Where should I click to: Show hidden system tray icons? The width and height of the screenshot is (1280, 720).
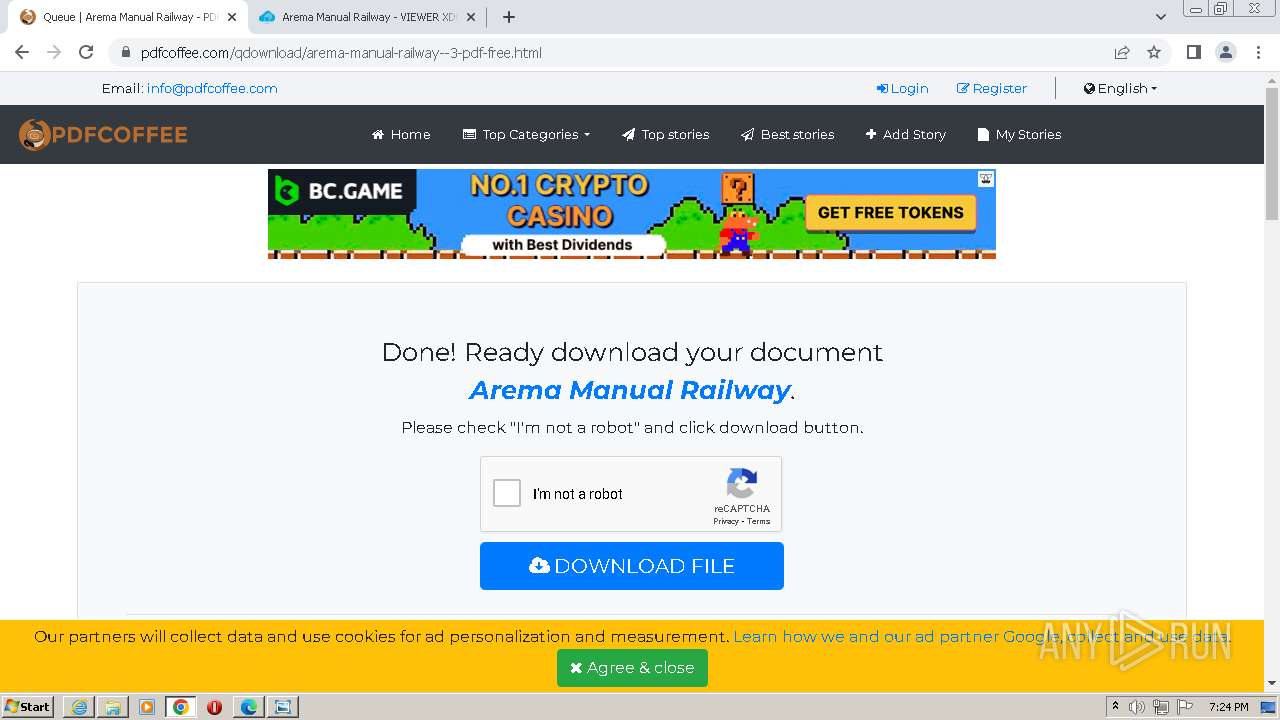tap(1115, 707)
